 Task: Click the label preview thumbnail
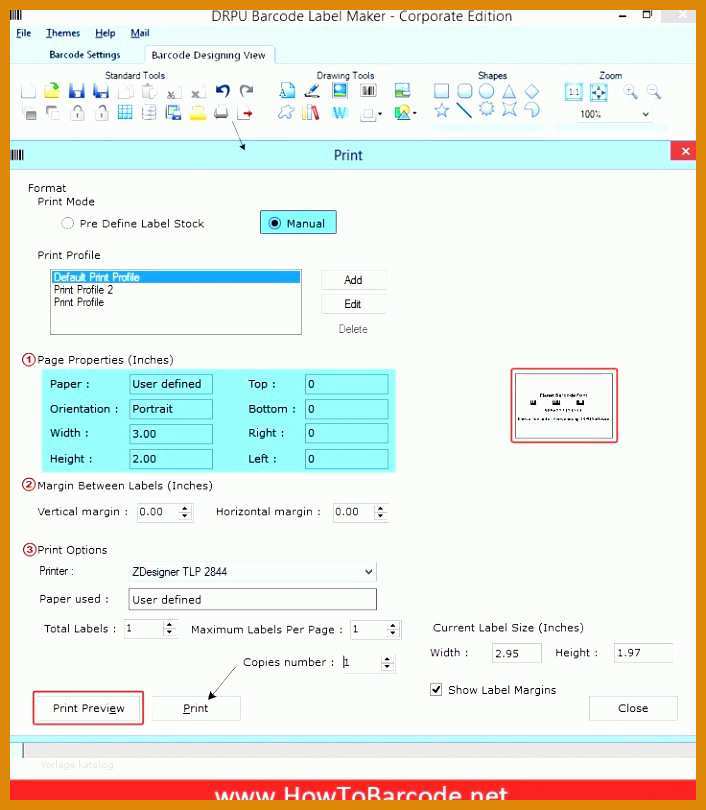[x=564, y=406]
